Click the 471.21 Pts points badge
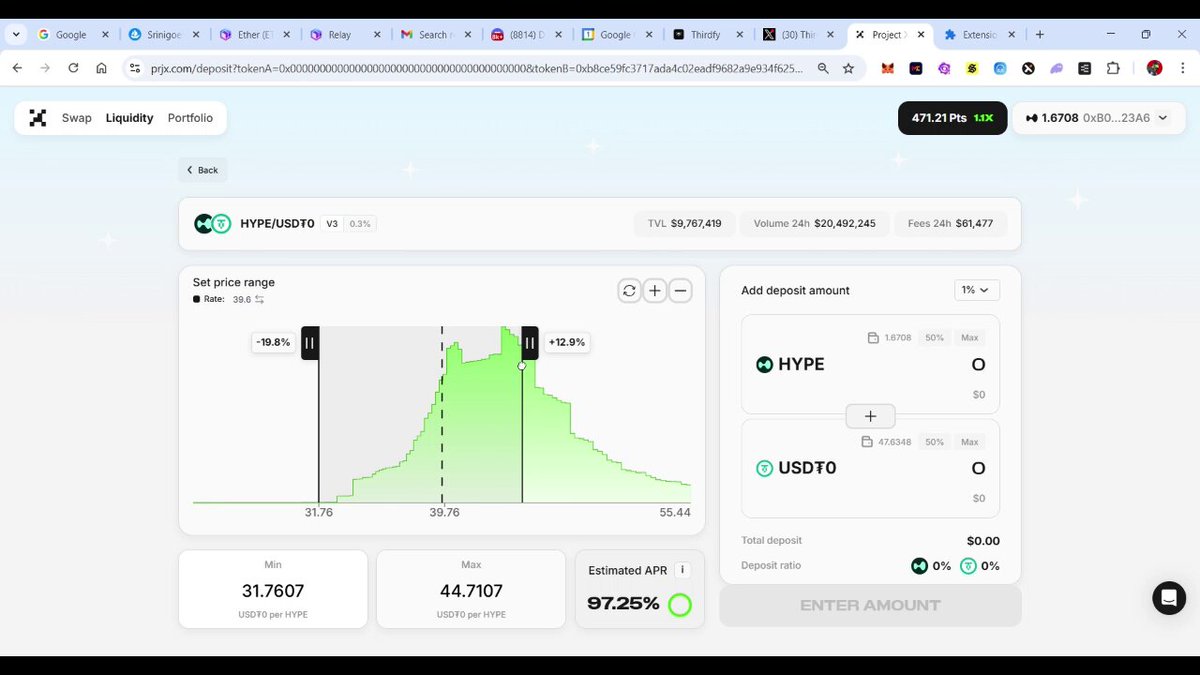Screen dimensions: 1200x675 (952, 118)
